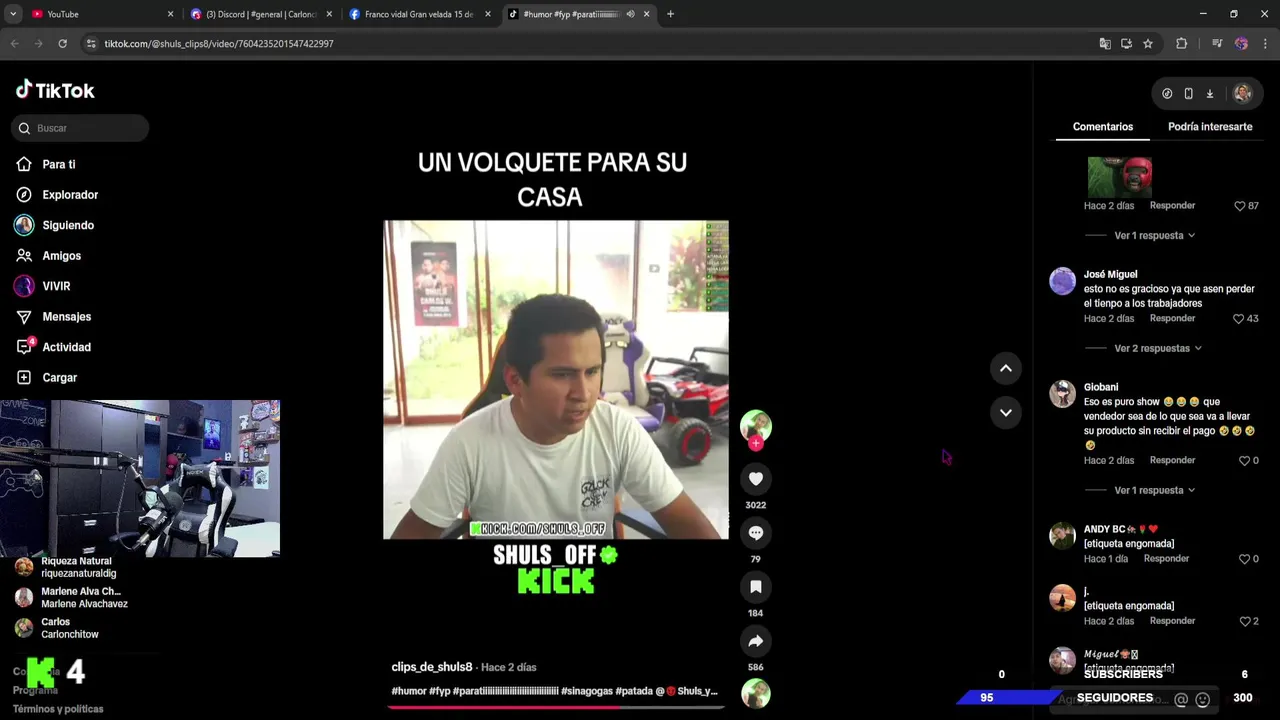Click the address bar URL
The image size is (1280, 720).
pyautogui.click(x=219, y=44)
